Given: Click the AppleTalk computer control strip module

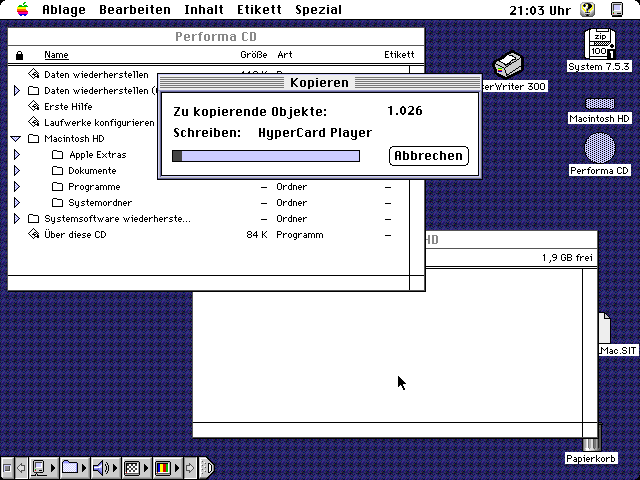Looking at the screenshot, I should click(40, 467).
